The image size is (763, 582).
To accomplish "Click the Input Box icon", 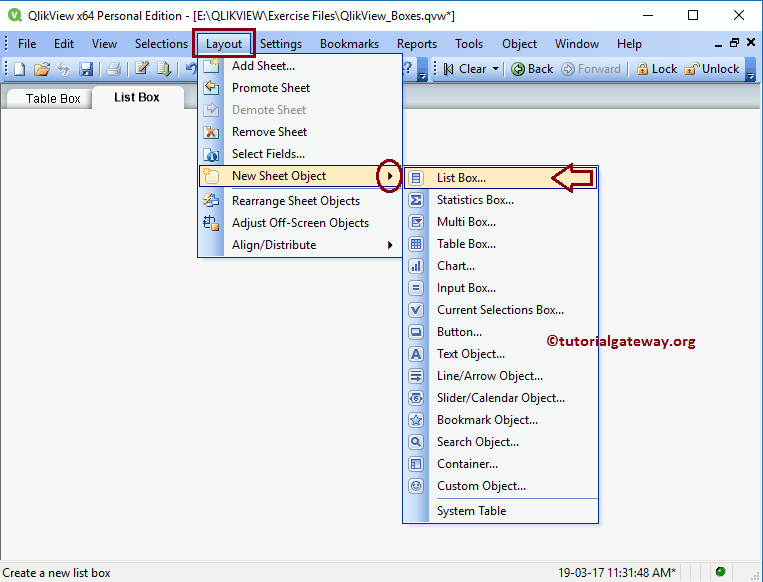I will 416,288.
